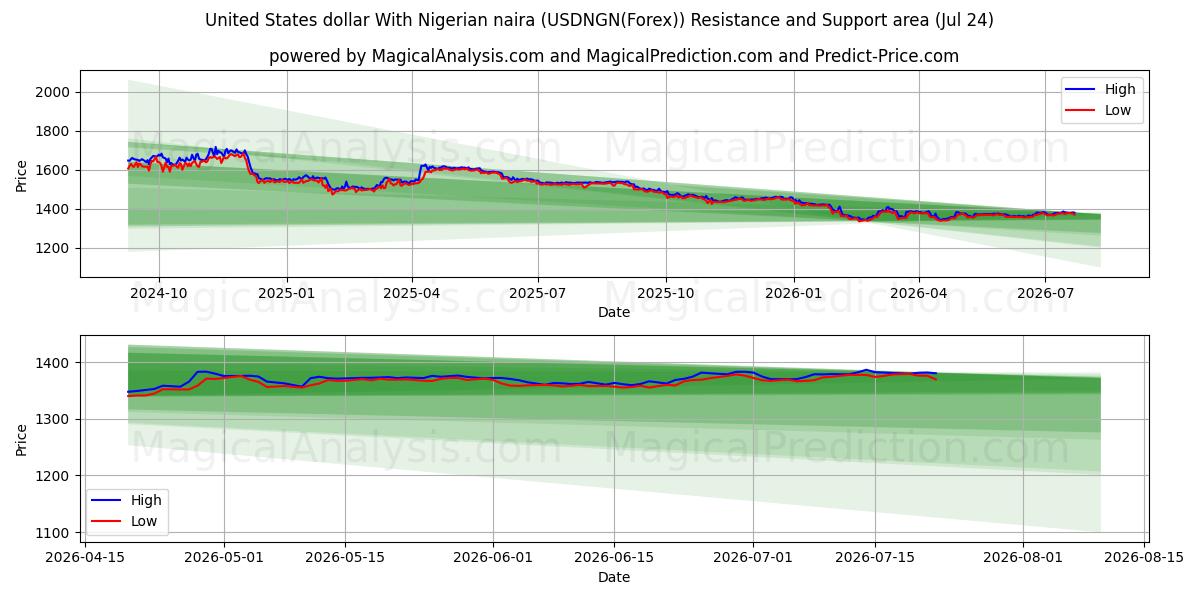
Task: Click the 1800 price tick on top chart
Action: click(x=54, y=131)
